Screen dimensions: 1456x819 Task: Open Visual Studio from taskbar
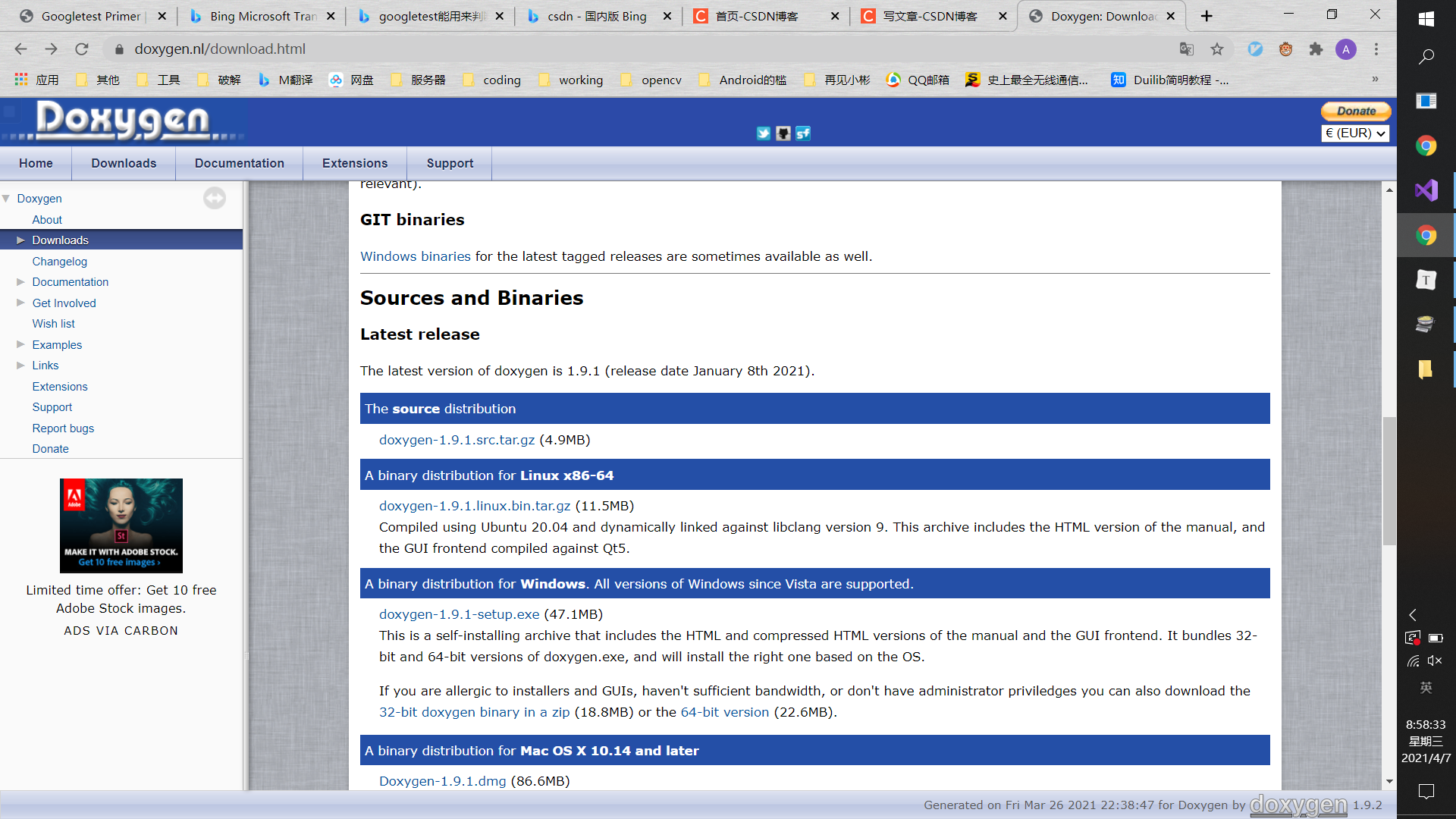pos(1426,190)
